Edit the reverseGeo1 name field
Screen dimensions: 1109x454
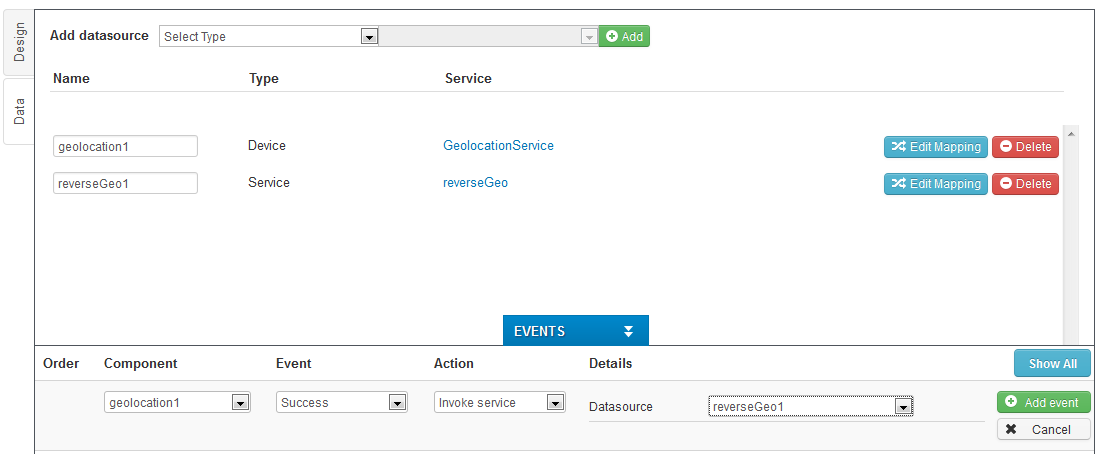pos(125,183)
